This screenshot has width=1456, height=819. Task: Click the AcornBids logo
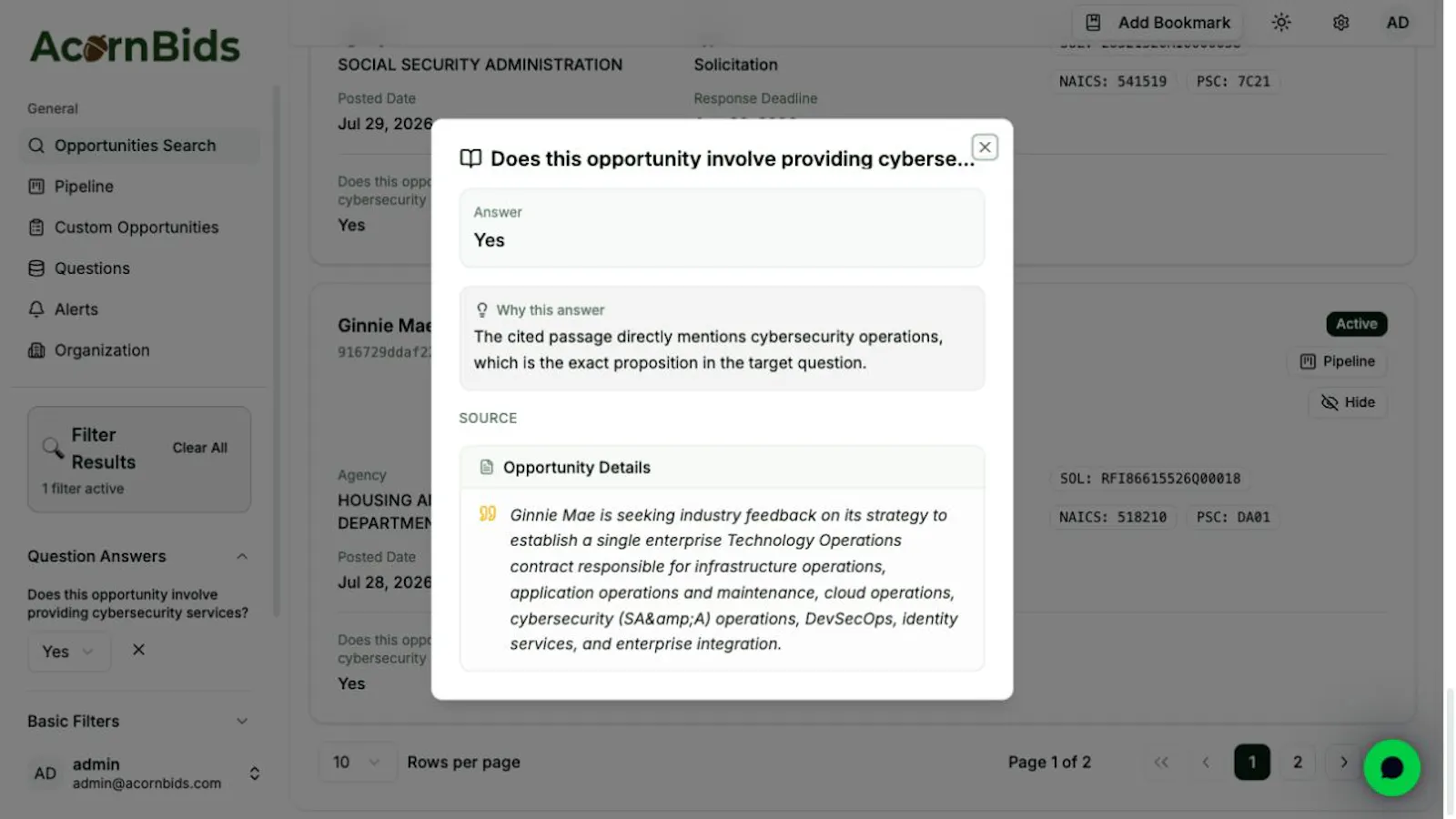pyautogui.click(x=135, y=46)
